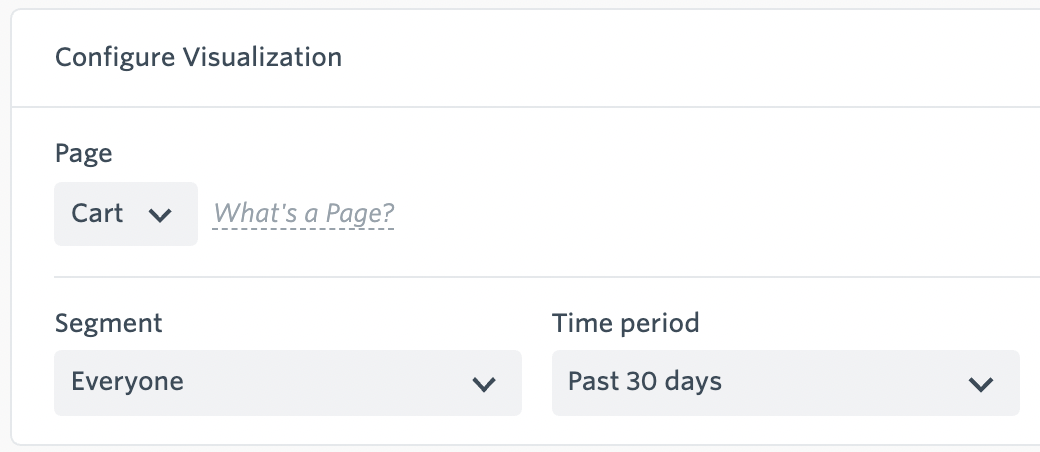Click the Segment field label
This screenshot has width=1040, height=452.
pos(108,323)
